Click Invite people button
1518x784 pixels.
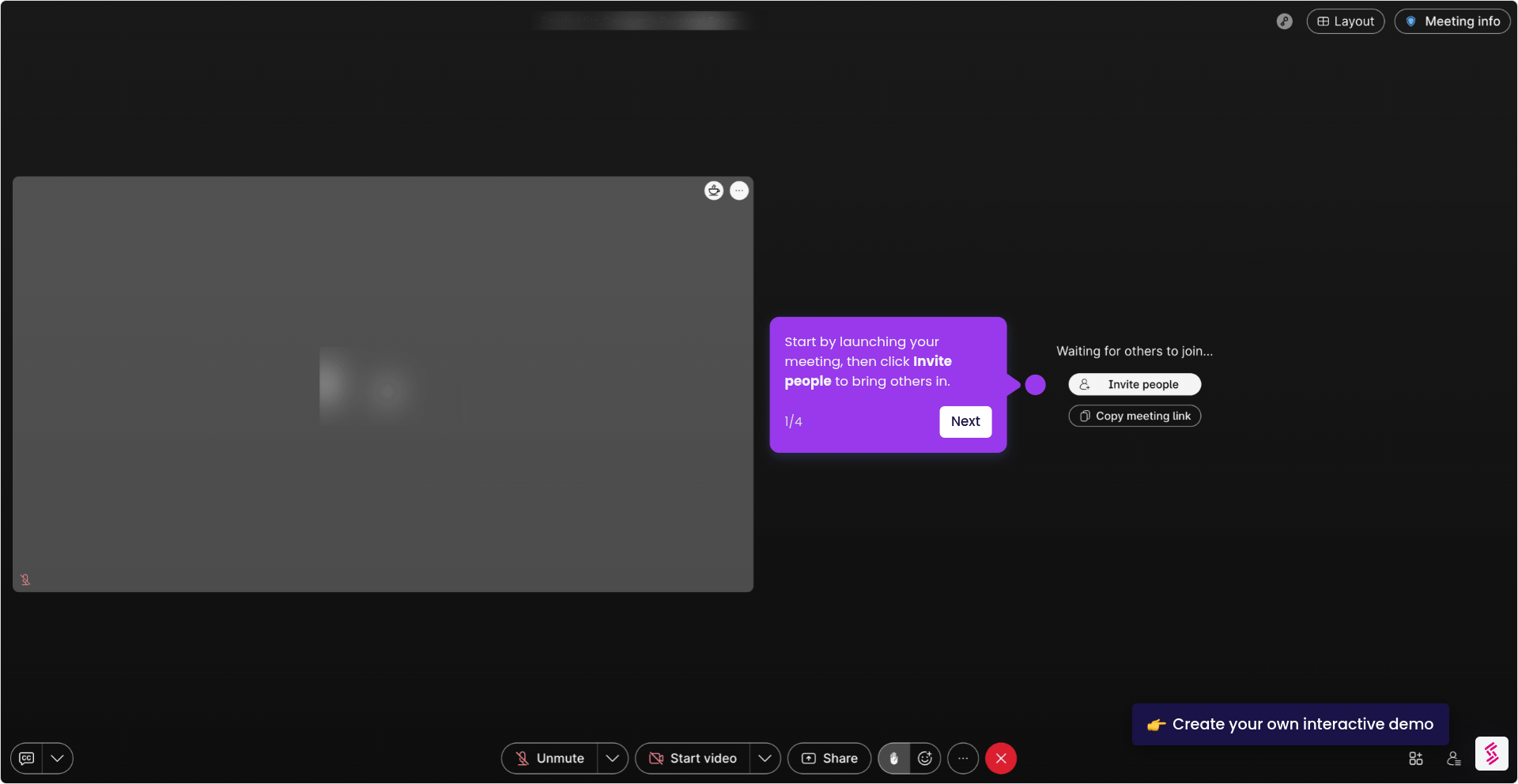pyautogui.click(x=1135, y=384)
